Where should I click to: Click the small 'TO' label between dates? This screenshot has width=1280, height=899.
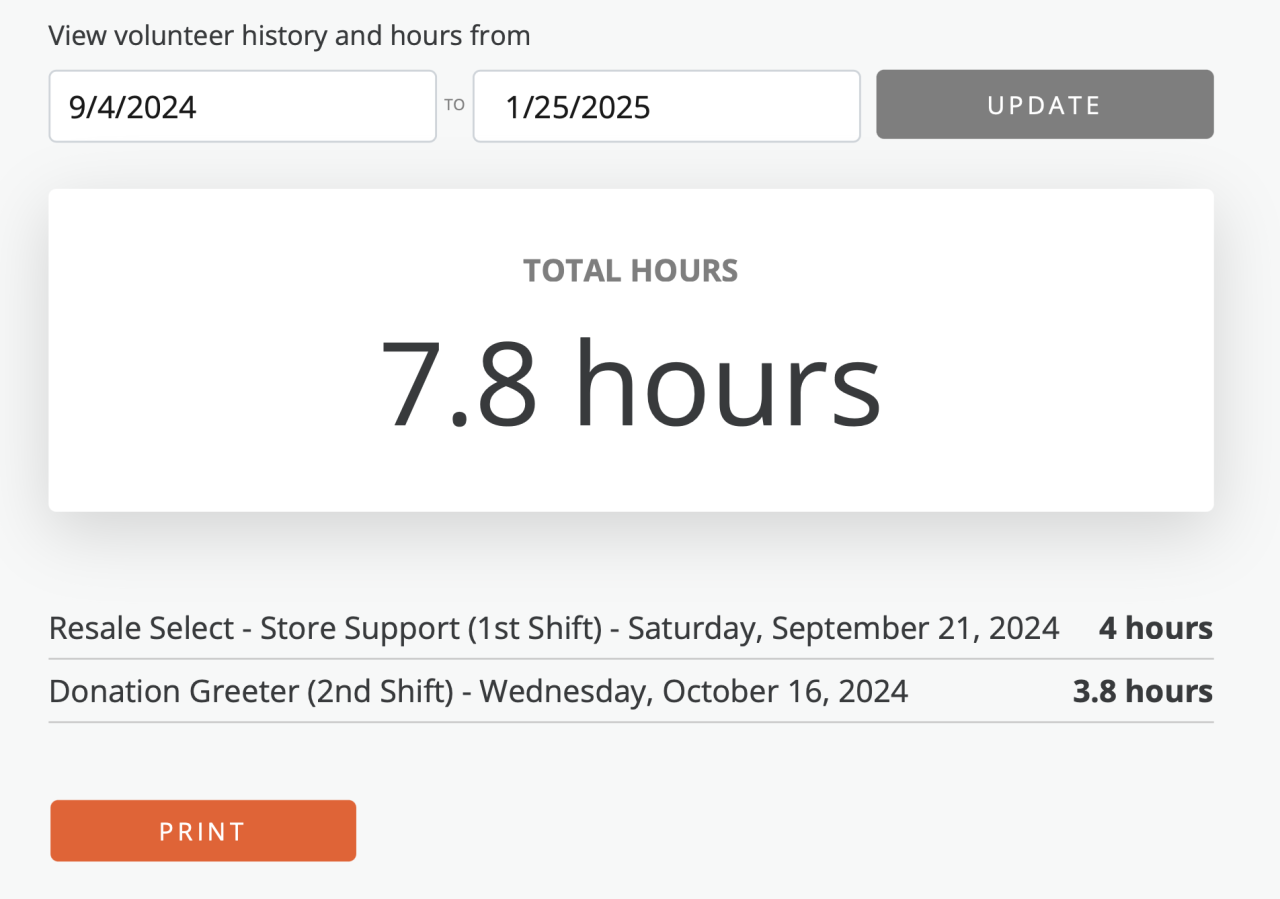coord(455,105)
